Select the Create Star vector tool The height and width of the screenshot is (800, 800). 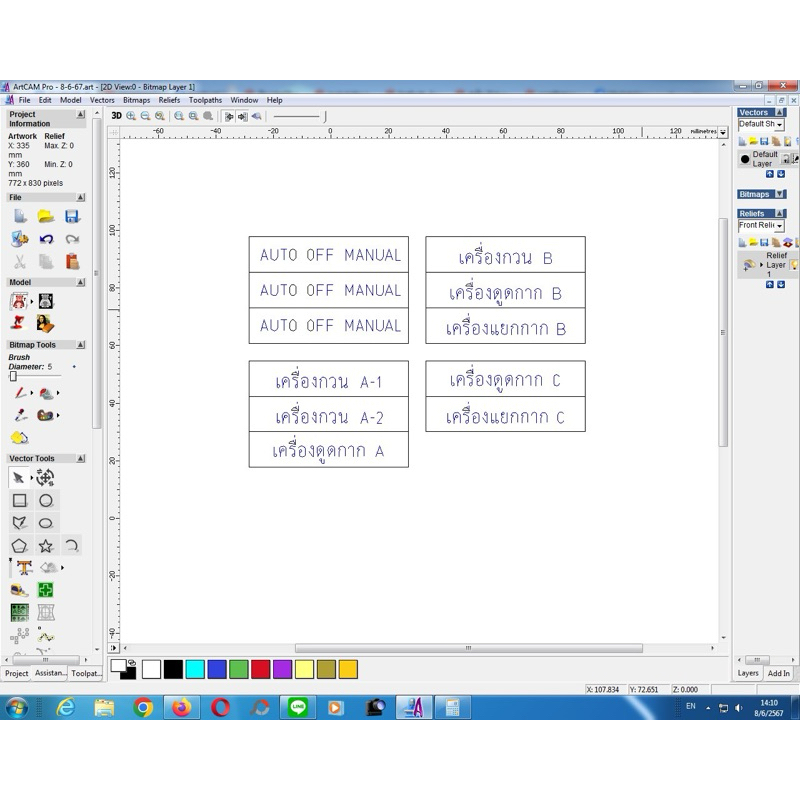[x=46, y=546]
